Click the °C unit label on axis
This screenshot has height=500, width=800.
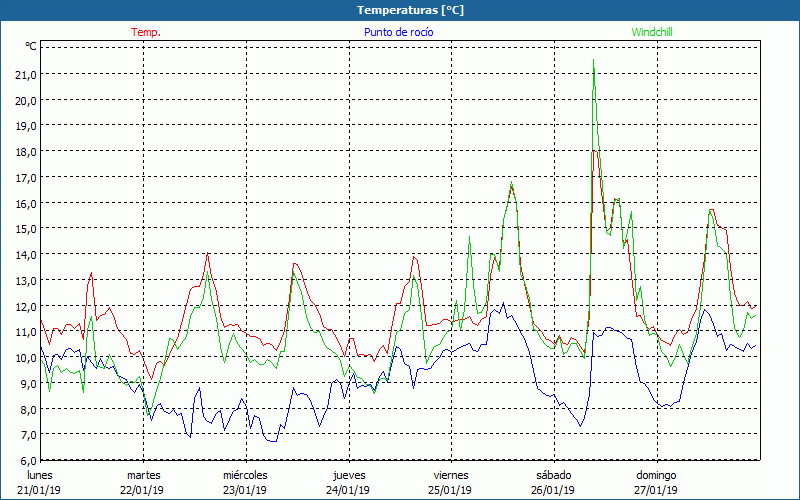(x=31, y=46)
